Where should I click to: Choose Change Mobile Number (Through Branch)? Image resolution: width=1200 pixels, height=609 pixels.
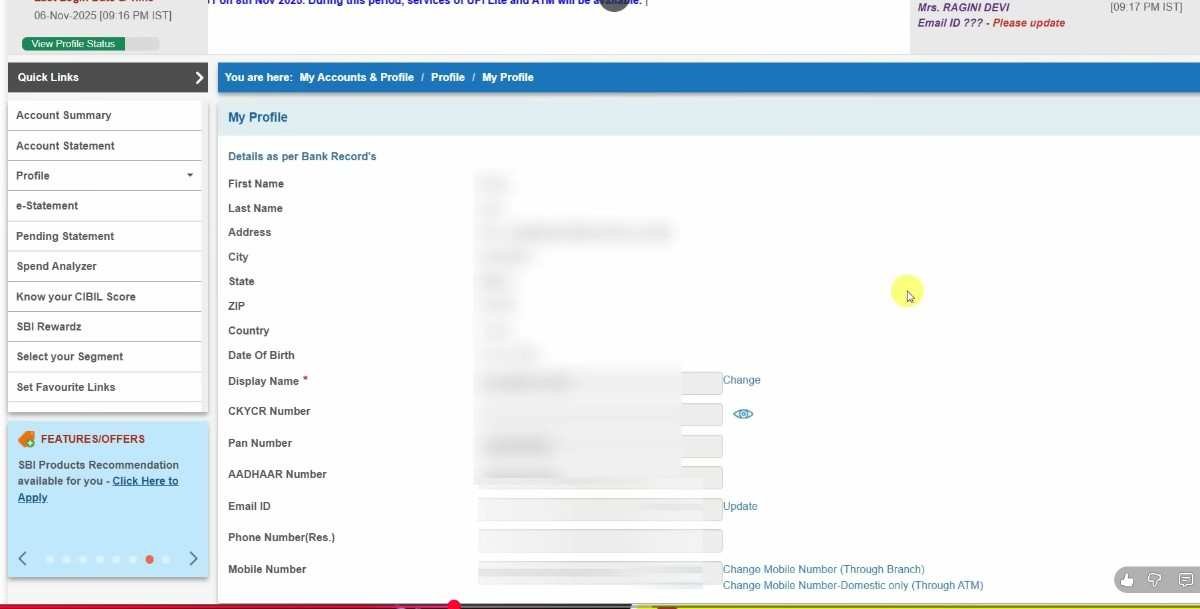(x=823, y=569)
